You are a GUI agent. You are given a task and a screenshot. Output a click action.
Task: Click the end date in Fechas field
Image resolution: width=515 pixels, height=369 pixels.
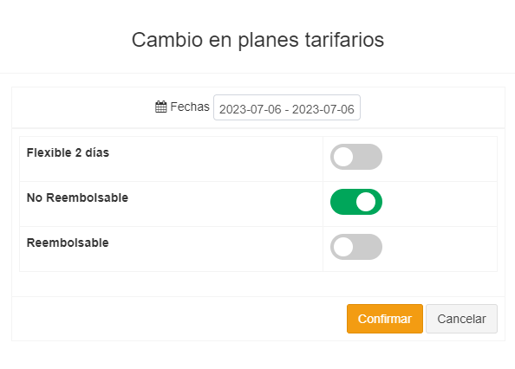pyautogui.click(x=323, y=109)
